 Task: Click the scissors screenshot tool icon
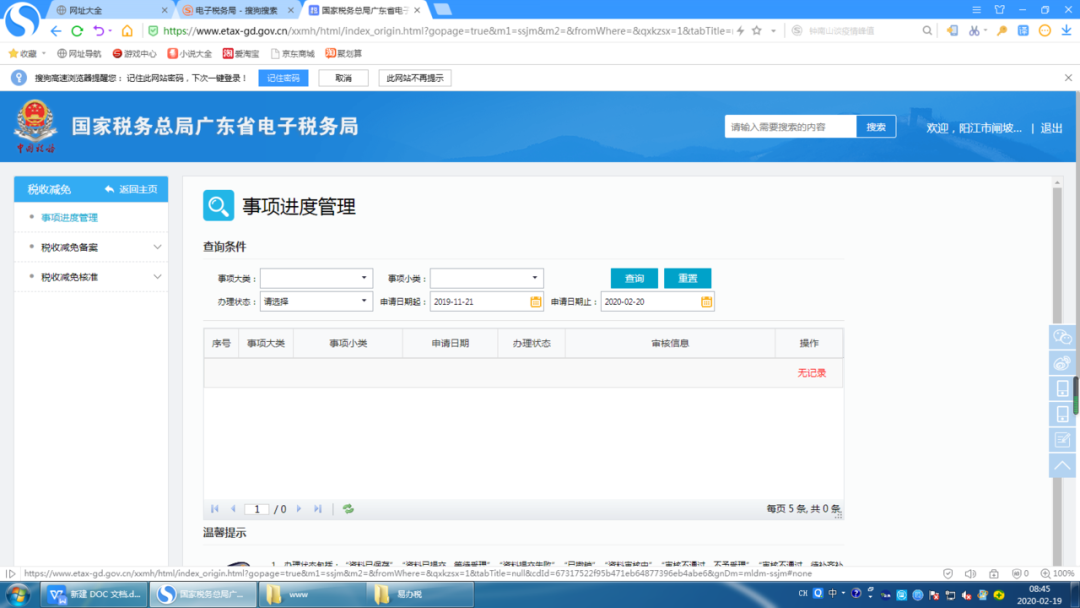click(973, 31)
